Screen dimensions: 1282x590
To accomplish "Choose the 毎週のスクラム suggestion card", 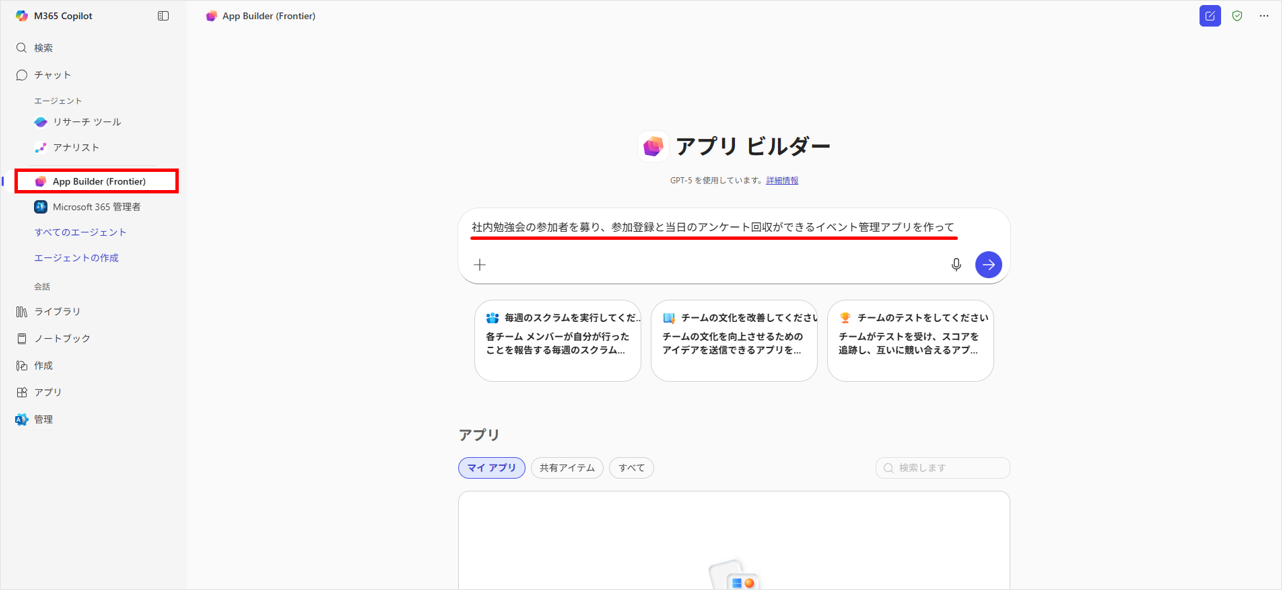I will coord(557,341).
